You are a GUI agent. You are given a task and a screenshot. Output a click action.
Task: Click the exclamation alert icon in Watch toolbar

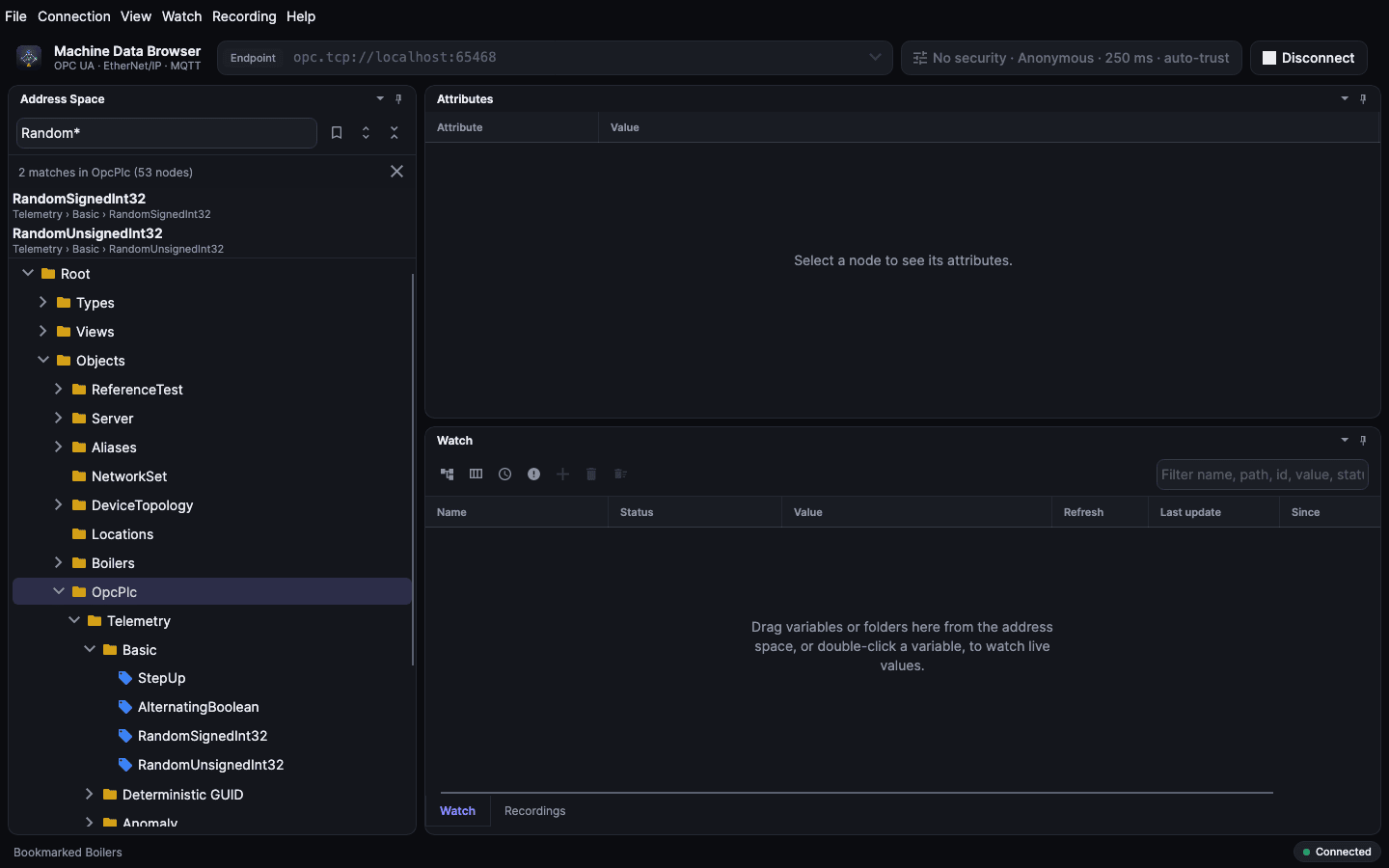click(533, 475)
